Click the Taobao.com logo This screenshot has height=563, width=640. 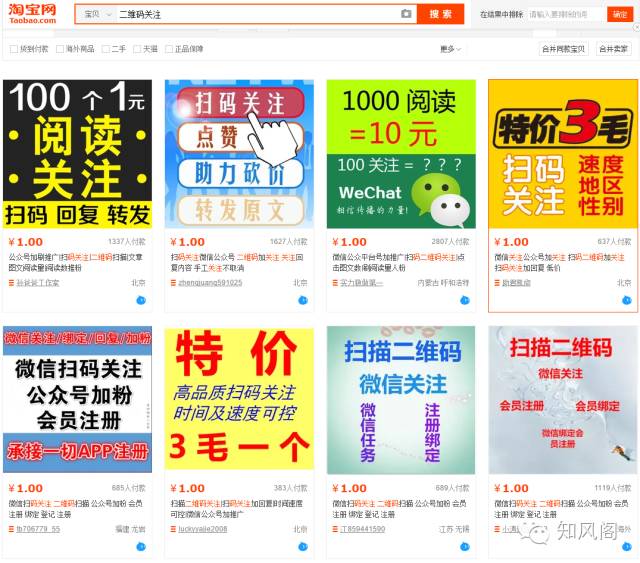tap(32, 13)
